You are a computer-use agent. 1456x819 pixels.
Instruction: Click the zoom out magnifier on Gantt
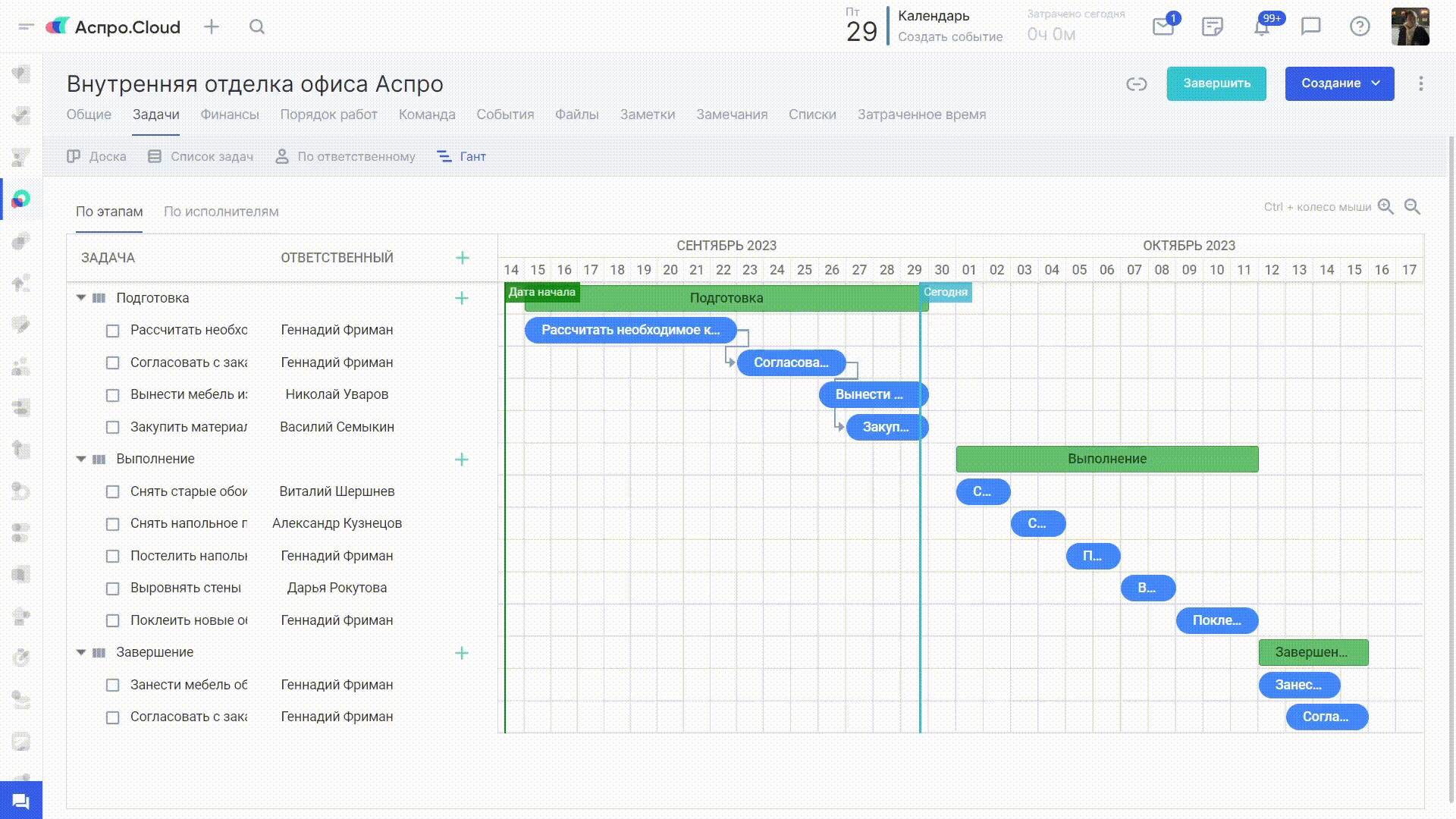pos(1412,207)
